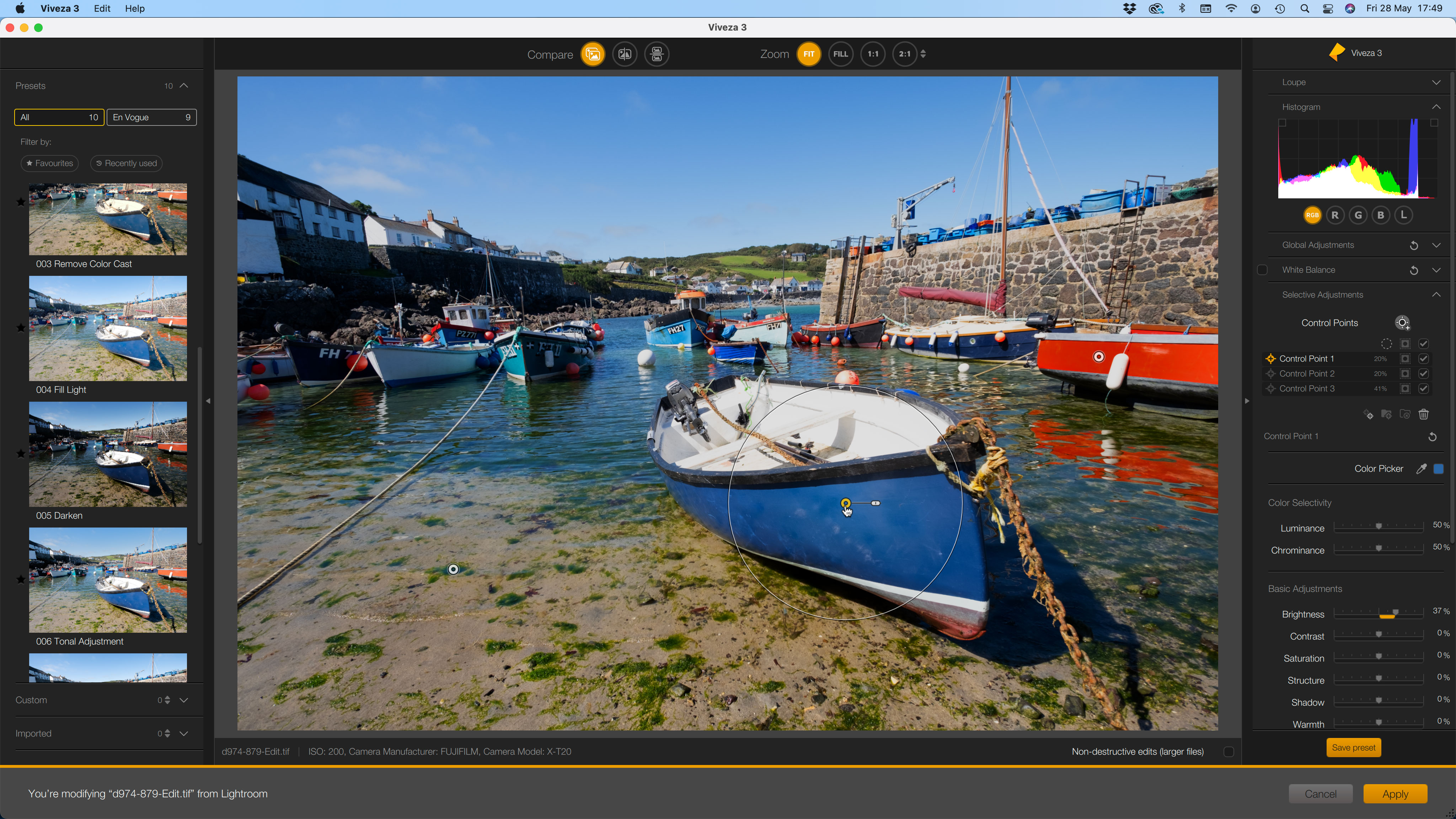Viewport: 1456px width, 819px height.
Task: Disable Control Point 3 checkbox
Action: (x=1424, y=389)
